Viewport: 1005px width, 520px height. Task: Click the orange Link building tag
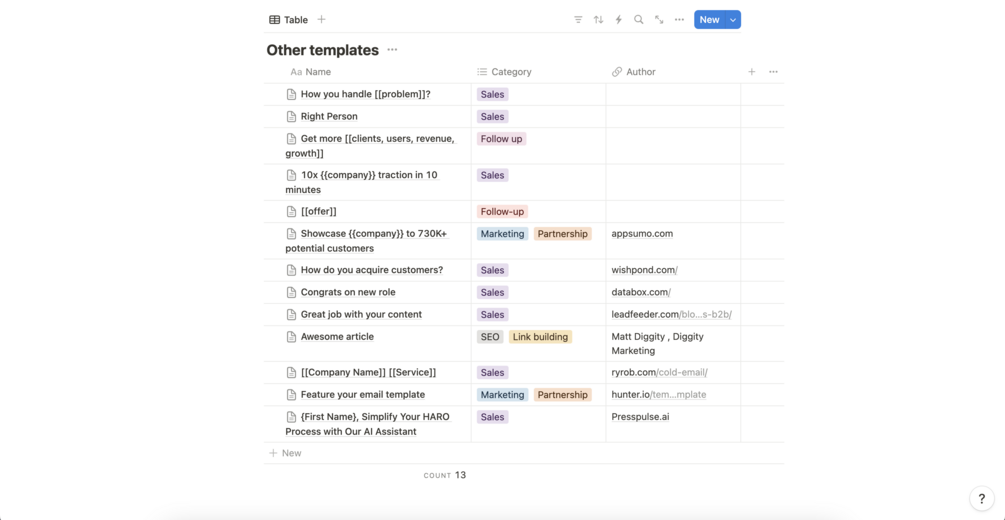point(540,337)
